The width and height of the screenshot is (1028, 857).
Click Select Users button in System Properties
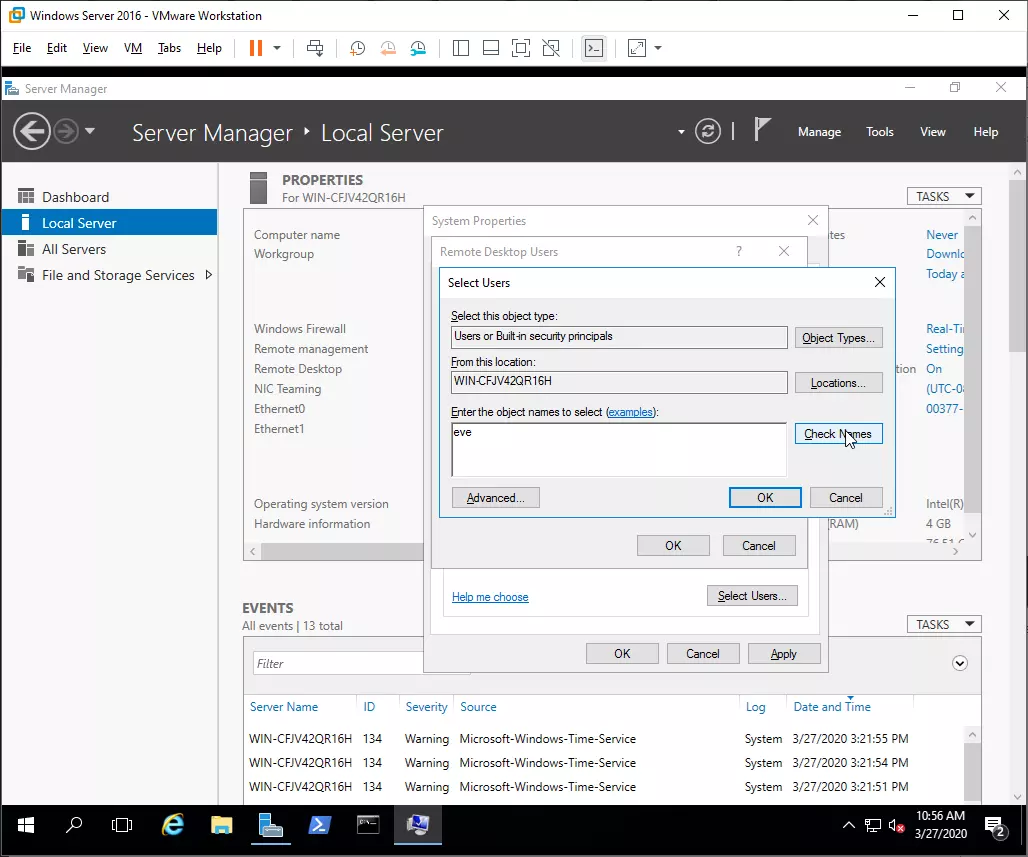pos(752,595)
